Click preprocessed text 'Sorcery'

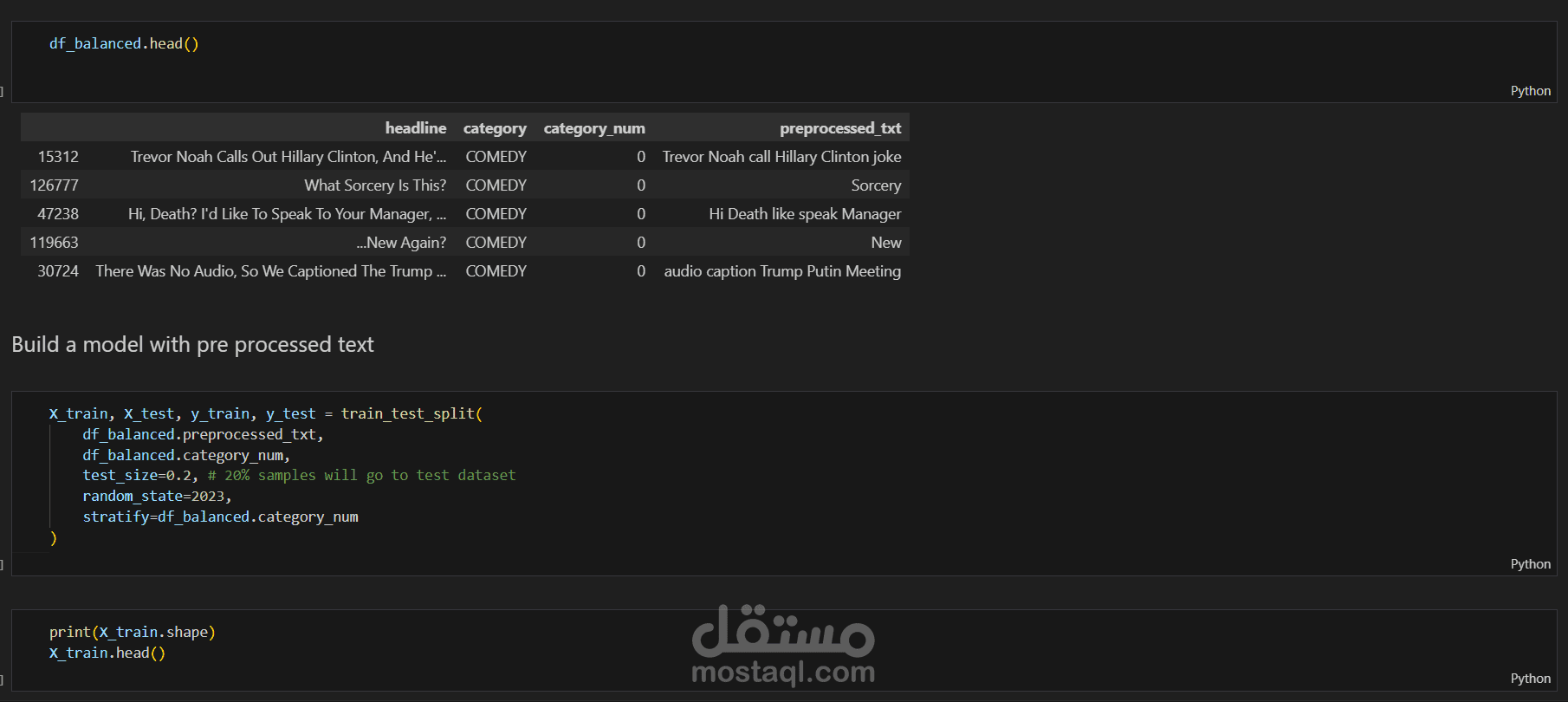[x=876, y=185]
